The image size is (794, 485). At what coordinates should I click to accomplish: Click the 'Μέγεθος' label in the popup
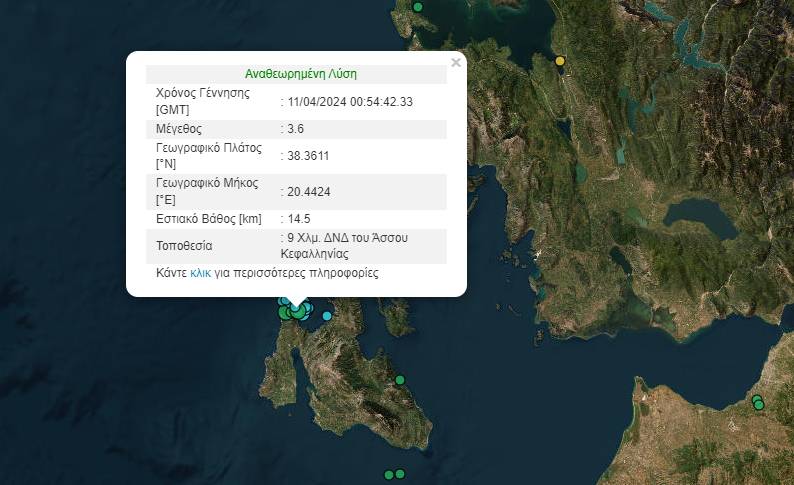click(x=179, y=129)
